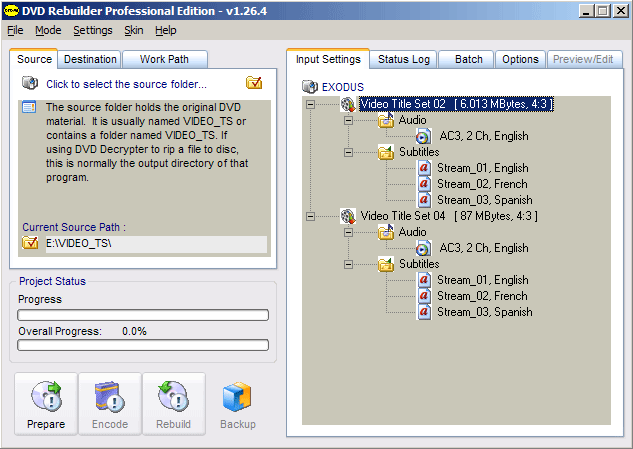
Task: Open the Settings menu
Action: tap(92, 30)
